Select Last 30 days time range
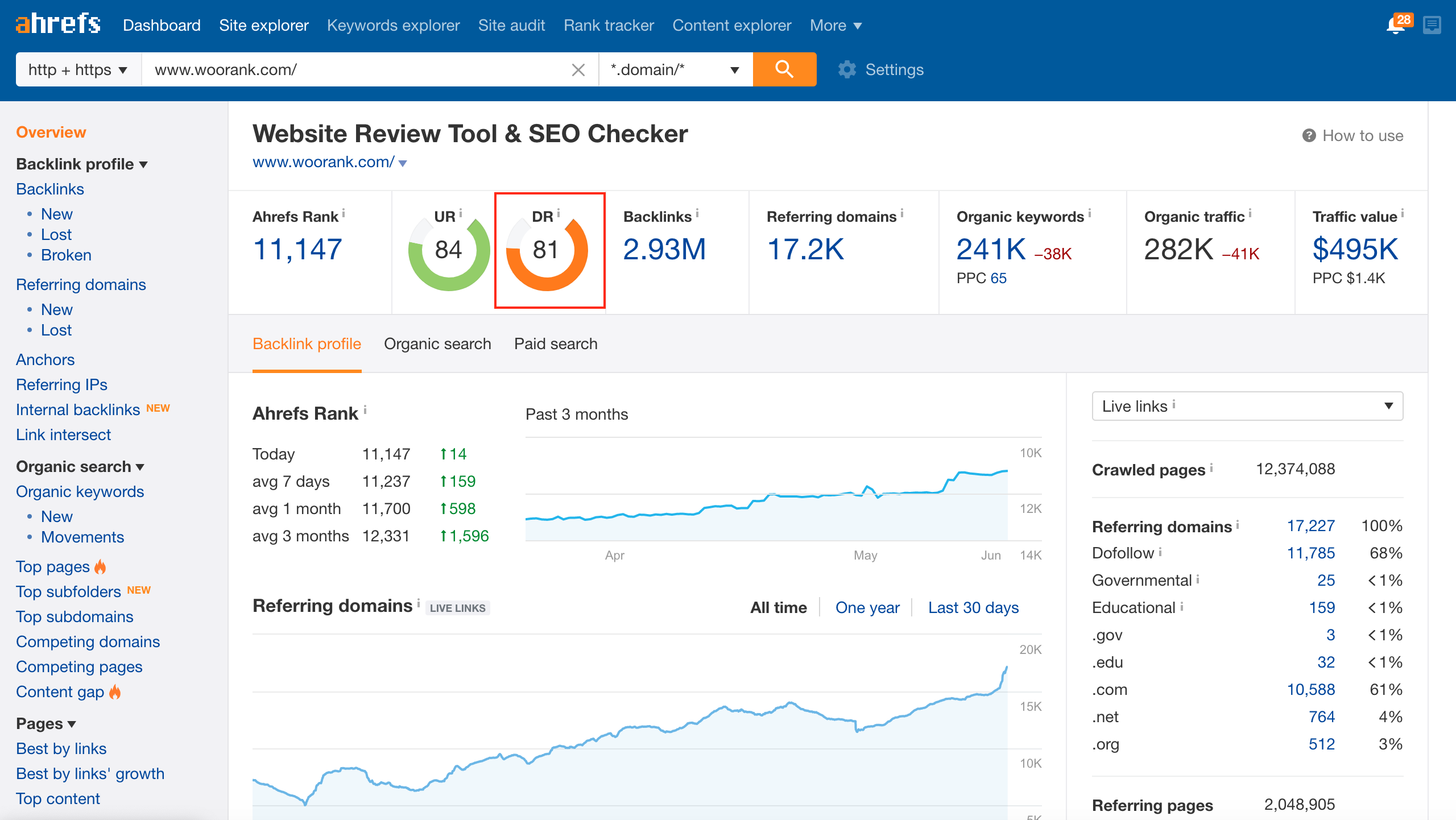This screenshot has width=1456, height=820. pyautogui.click(x=973, y=607)
